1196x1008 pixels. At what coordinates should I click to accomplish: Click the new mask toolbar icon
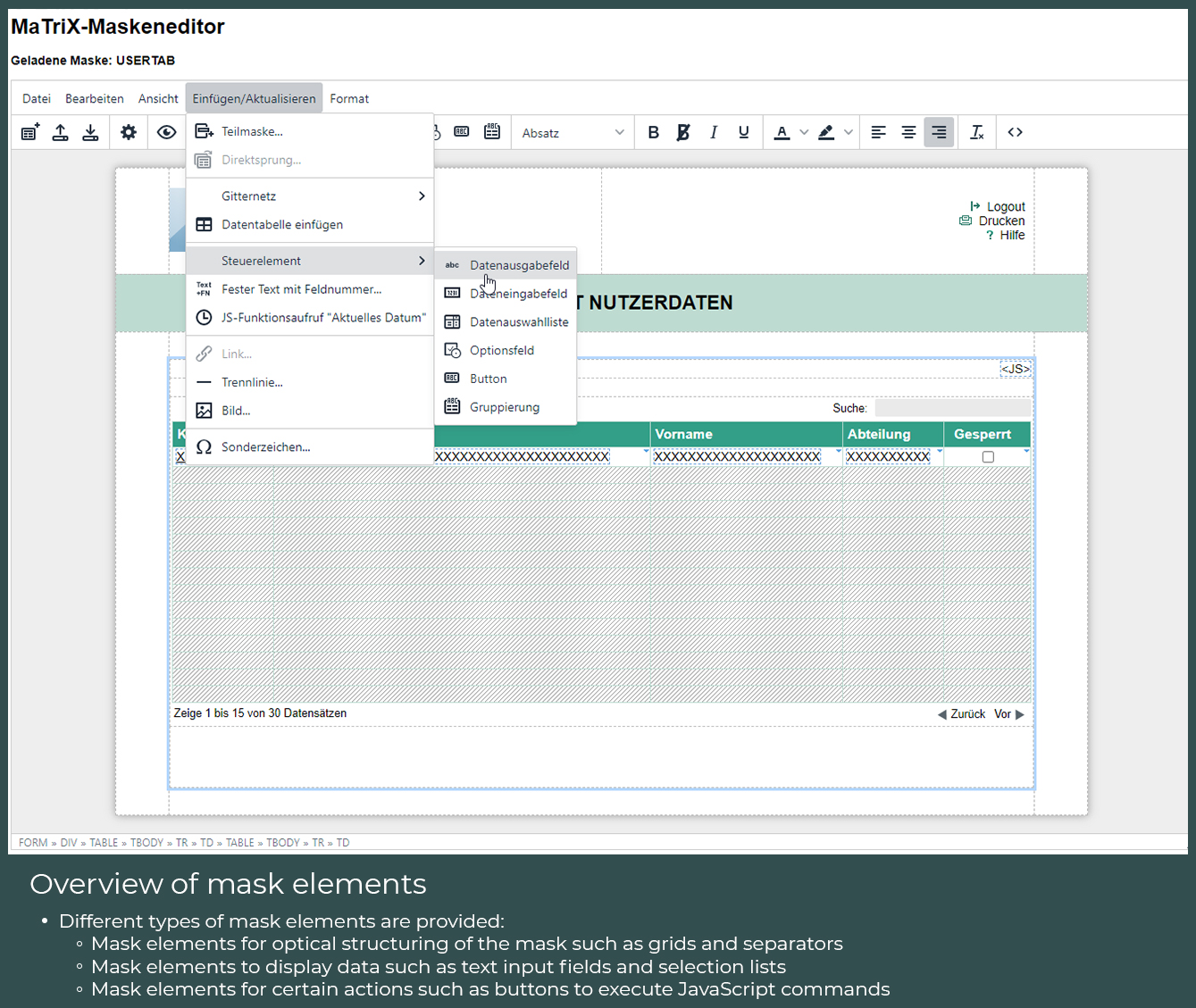coord(30,132)
